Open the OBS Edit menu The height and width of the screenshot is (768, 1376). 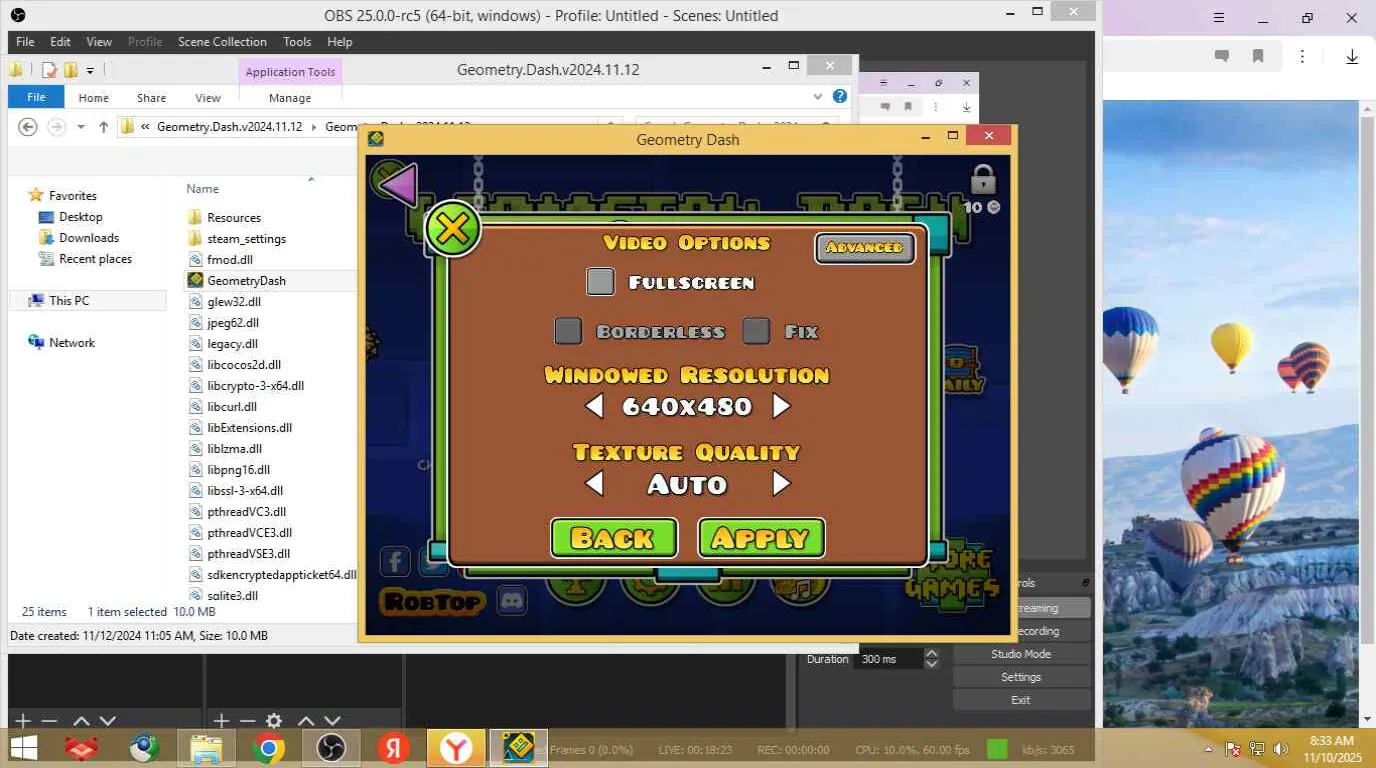[60, 42]
